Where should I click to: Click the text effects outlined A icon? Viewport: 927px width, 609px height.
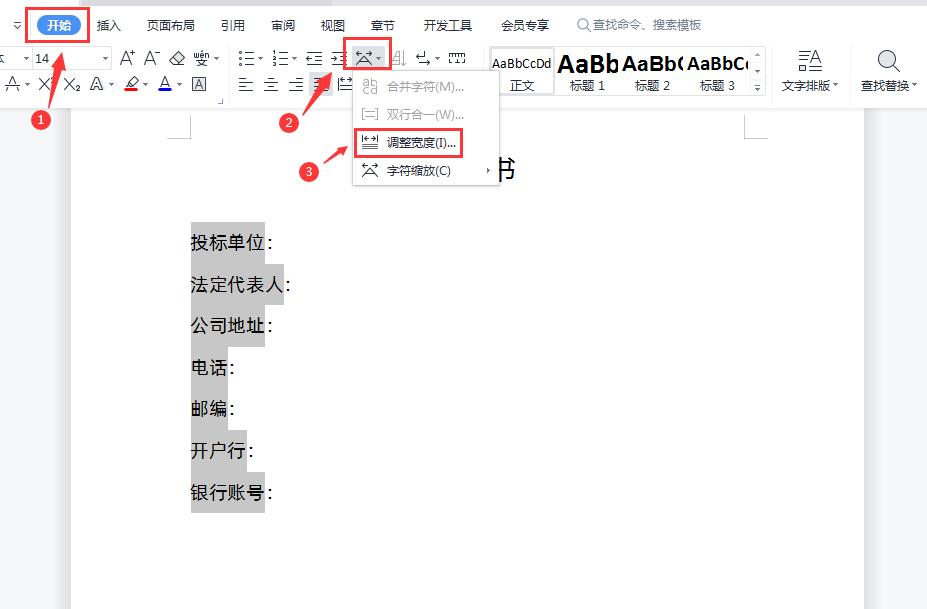click(96, 85)
